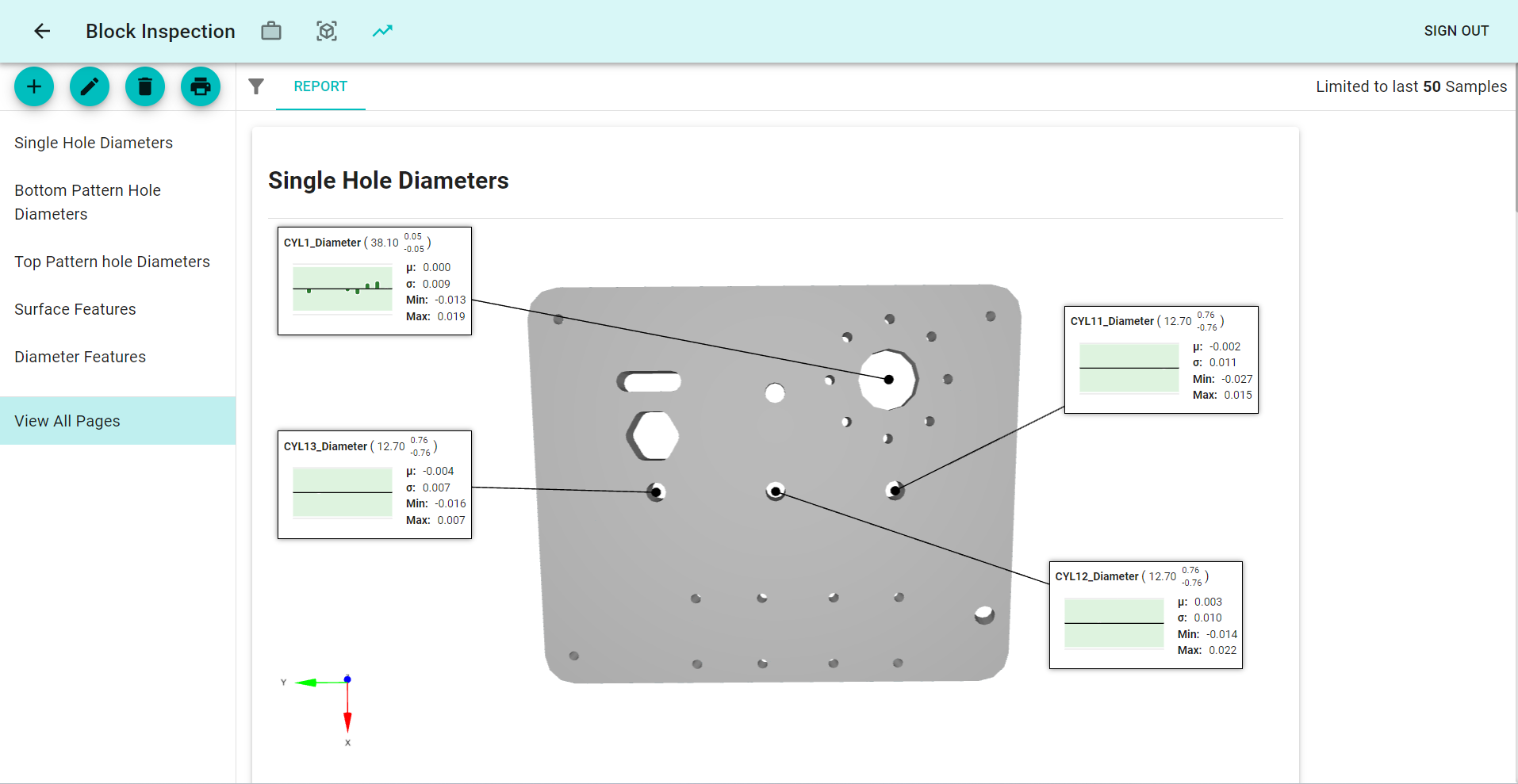Select the View All Pages item
Viewport: 1518px width, 784px height.
[67, 421]
